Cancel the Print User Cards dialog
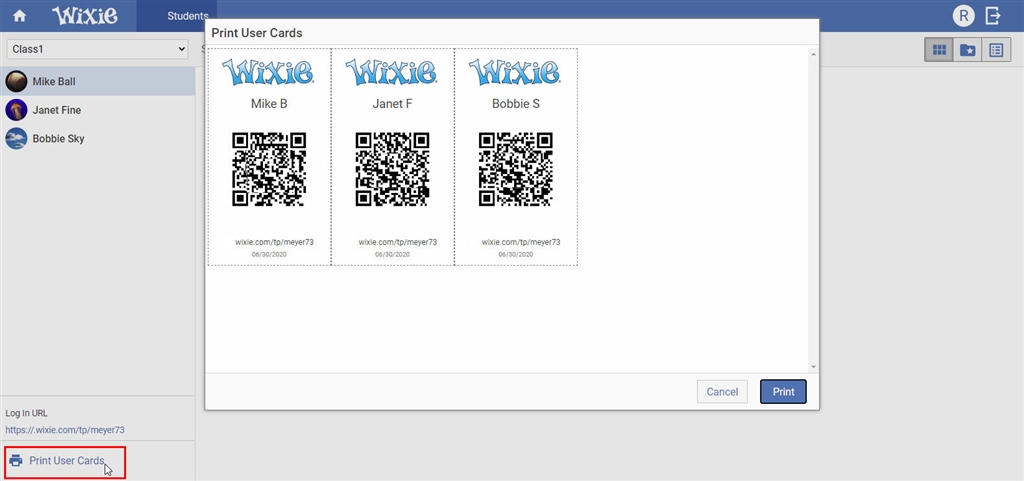Viewport: 1024px width, 481px height. coord(722,392)
